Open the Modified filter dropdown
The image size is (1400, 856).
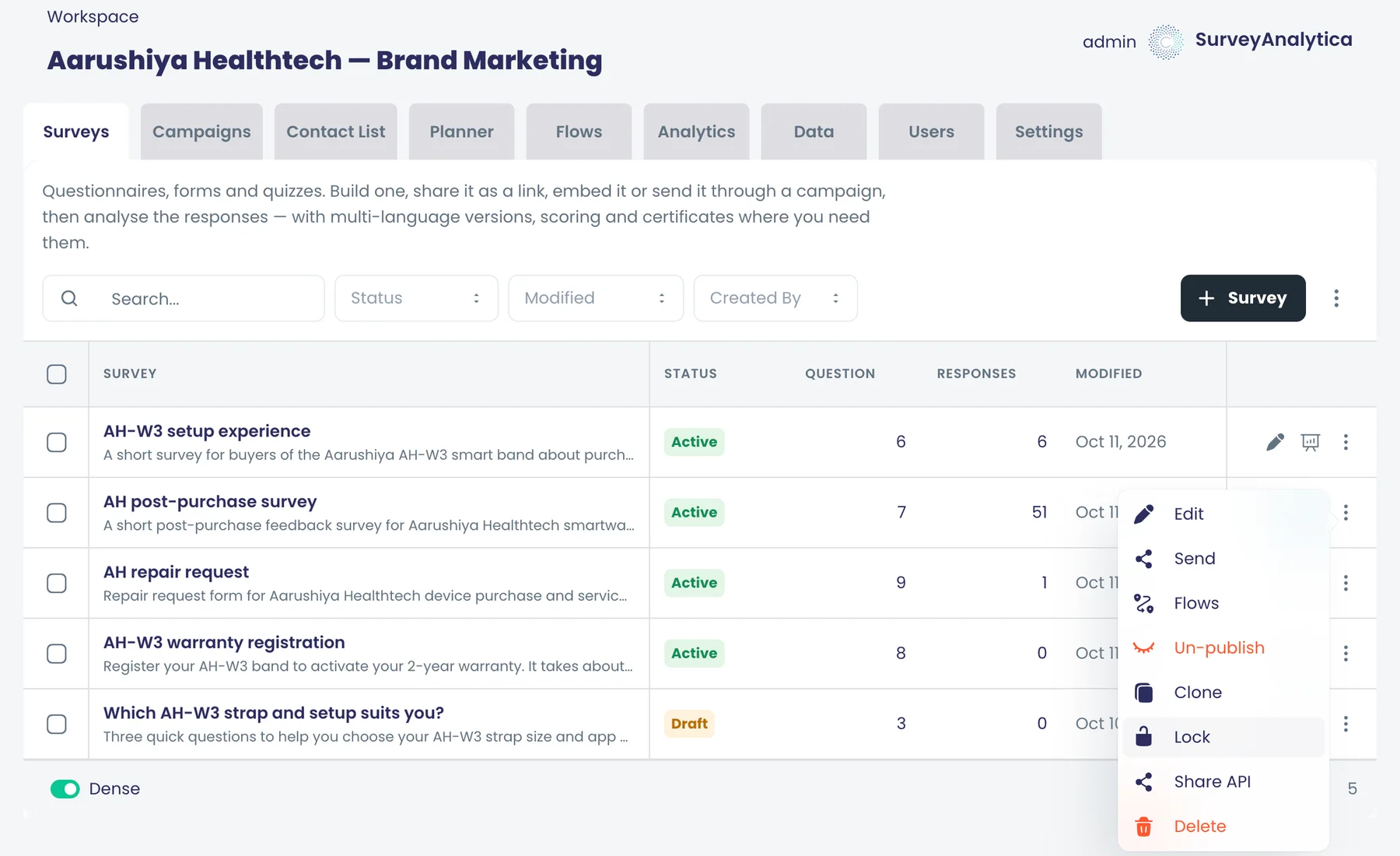point(596,298)
